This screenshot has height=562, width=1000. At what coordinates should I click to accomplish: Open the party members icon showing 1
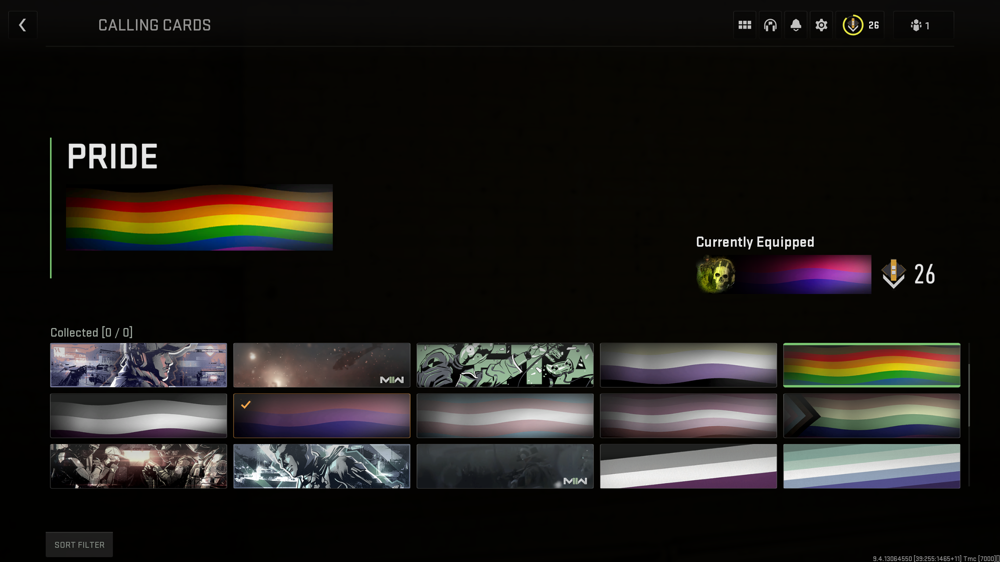(x=923, y=25)
